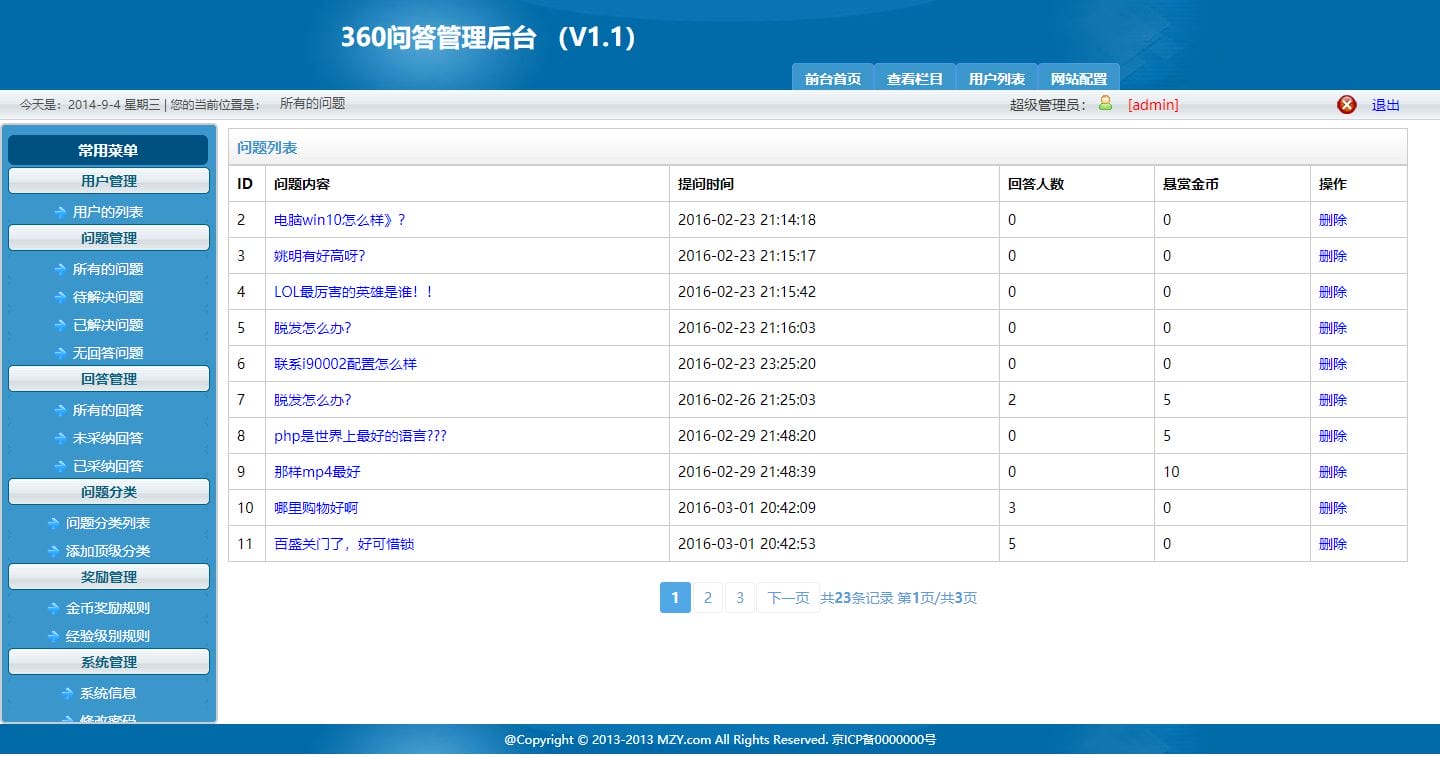Click 退出 to log out
This screenshot has width=1440, height=757.
pos(1385,104)
